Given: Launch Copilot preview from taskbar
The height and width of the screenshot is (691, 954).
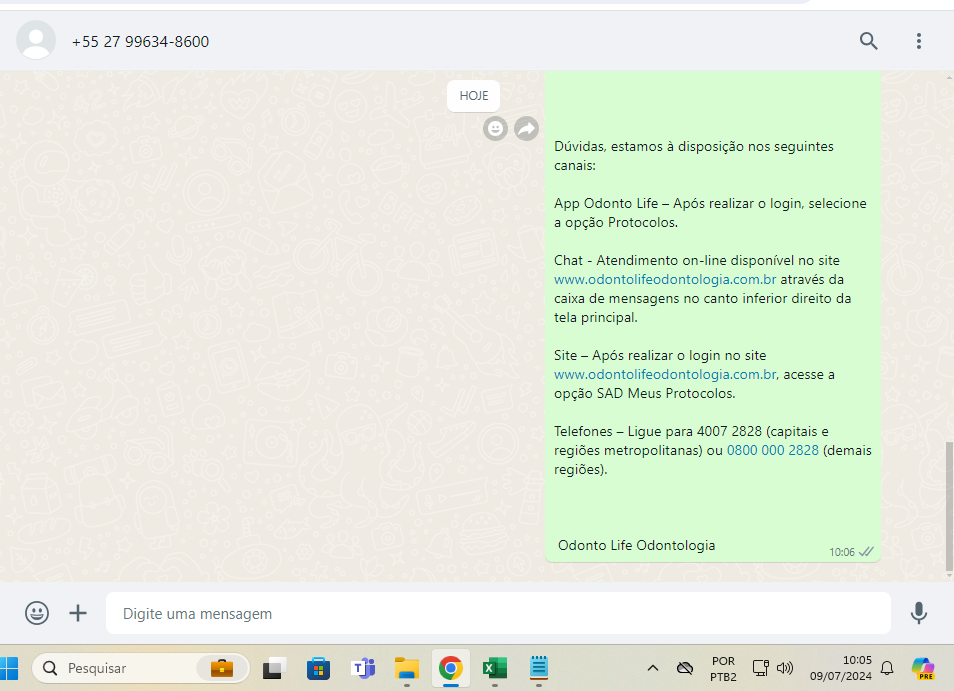Looking at the screenshot, I should [923, 668].
